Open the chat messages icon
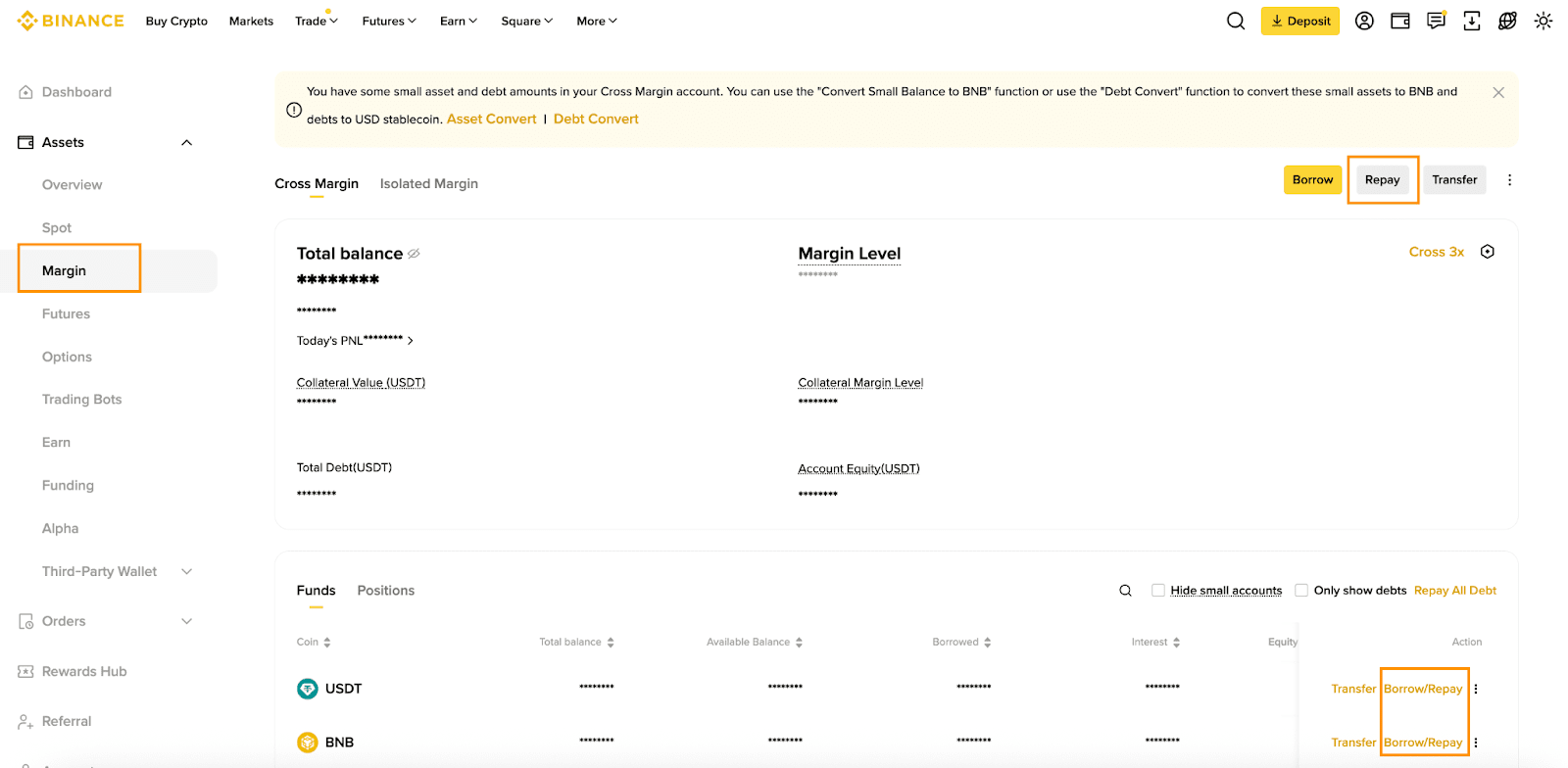This screenshot has width=1568, height=768. 1436,21
